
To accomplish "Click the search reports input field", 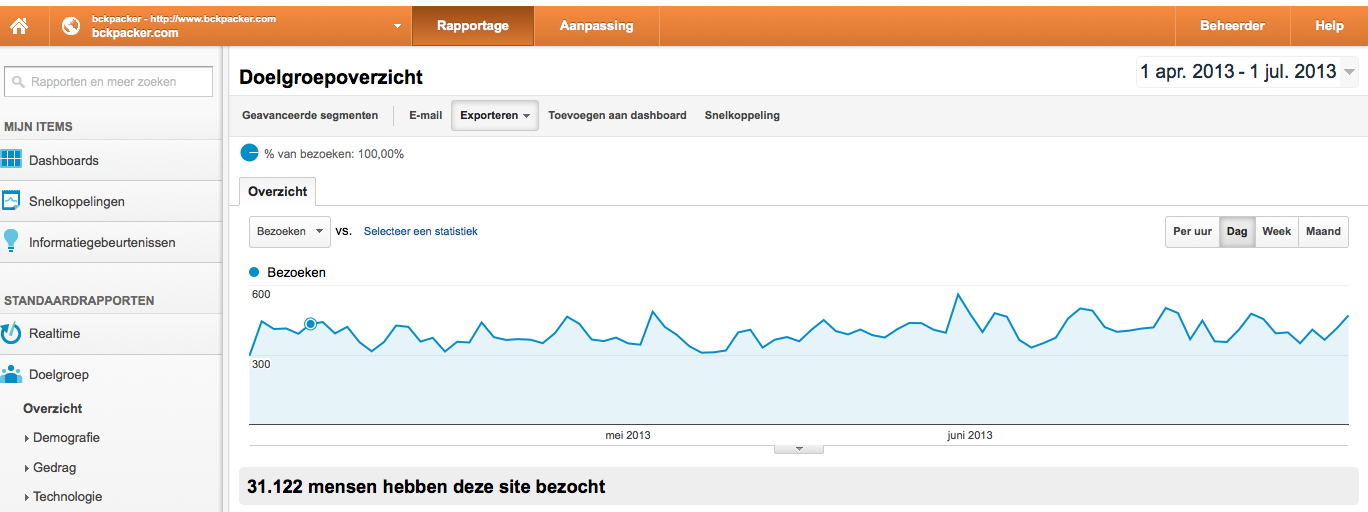I will tap(108, 82).
